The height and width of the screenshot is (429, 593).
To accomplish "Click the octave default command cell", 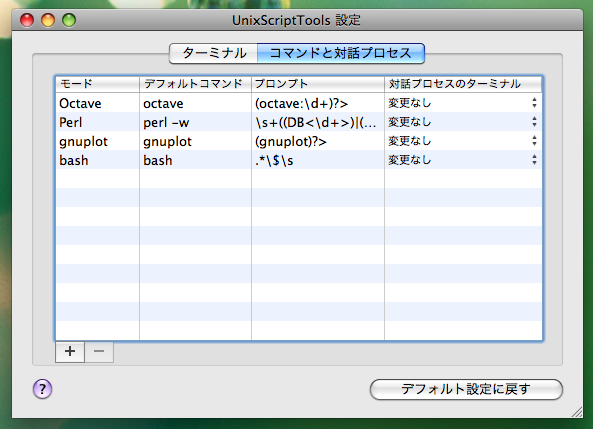I will click(196, 103).
